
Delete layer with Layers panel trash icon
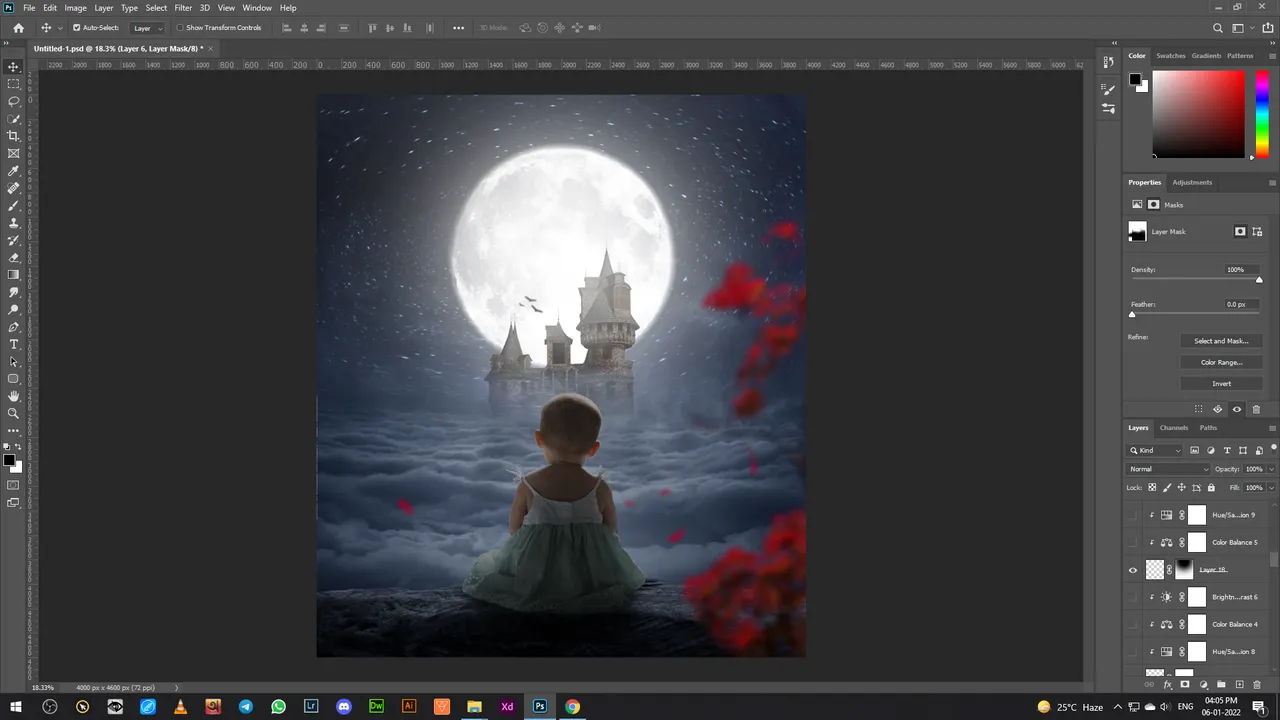1257,685
